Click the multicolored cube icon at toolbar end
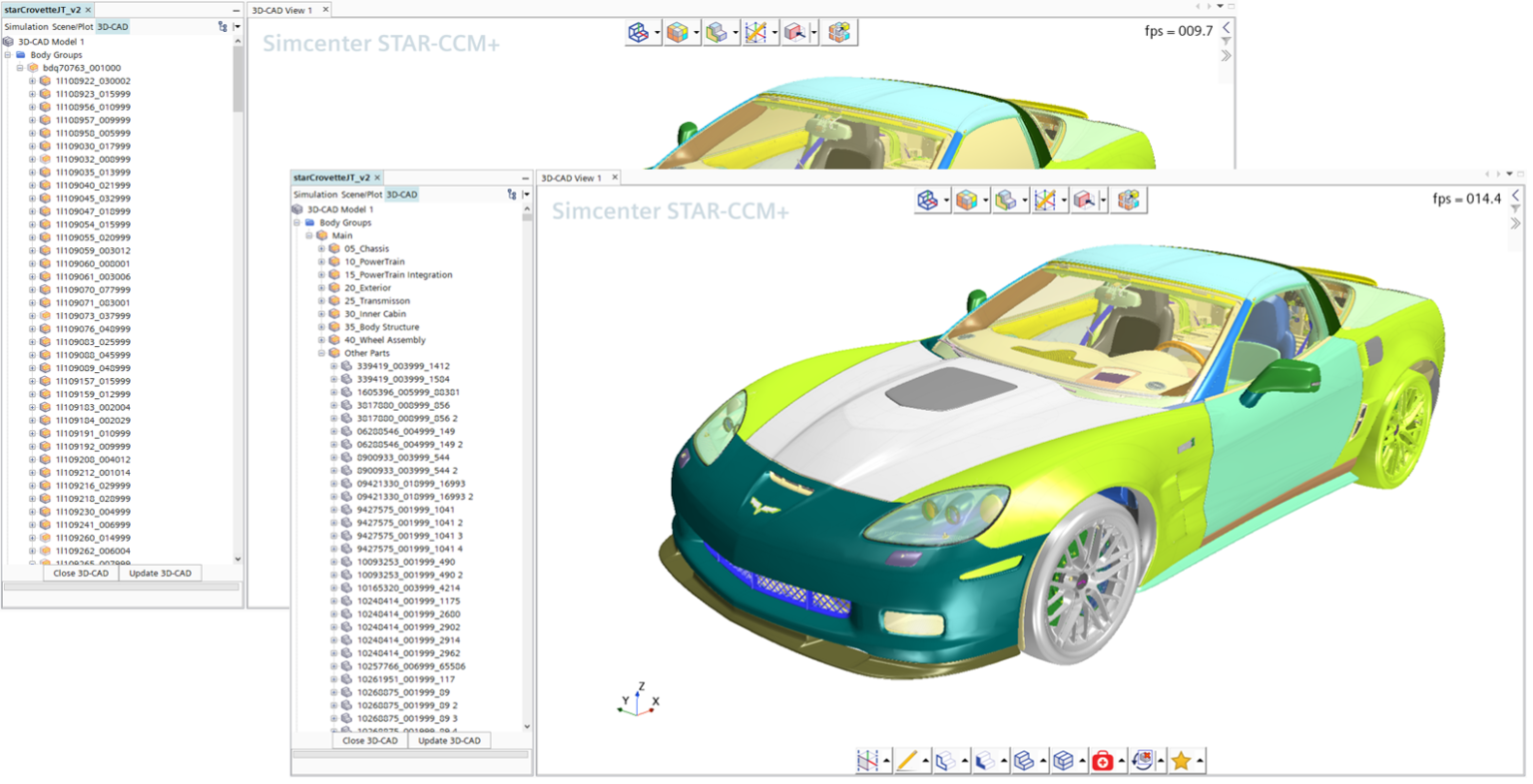The height and width of the screenshot is (784, 1533). coord(1129,199)
